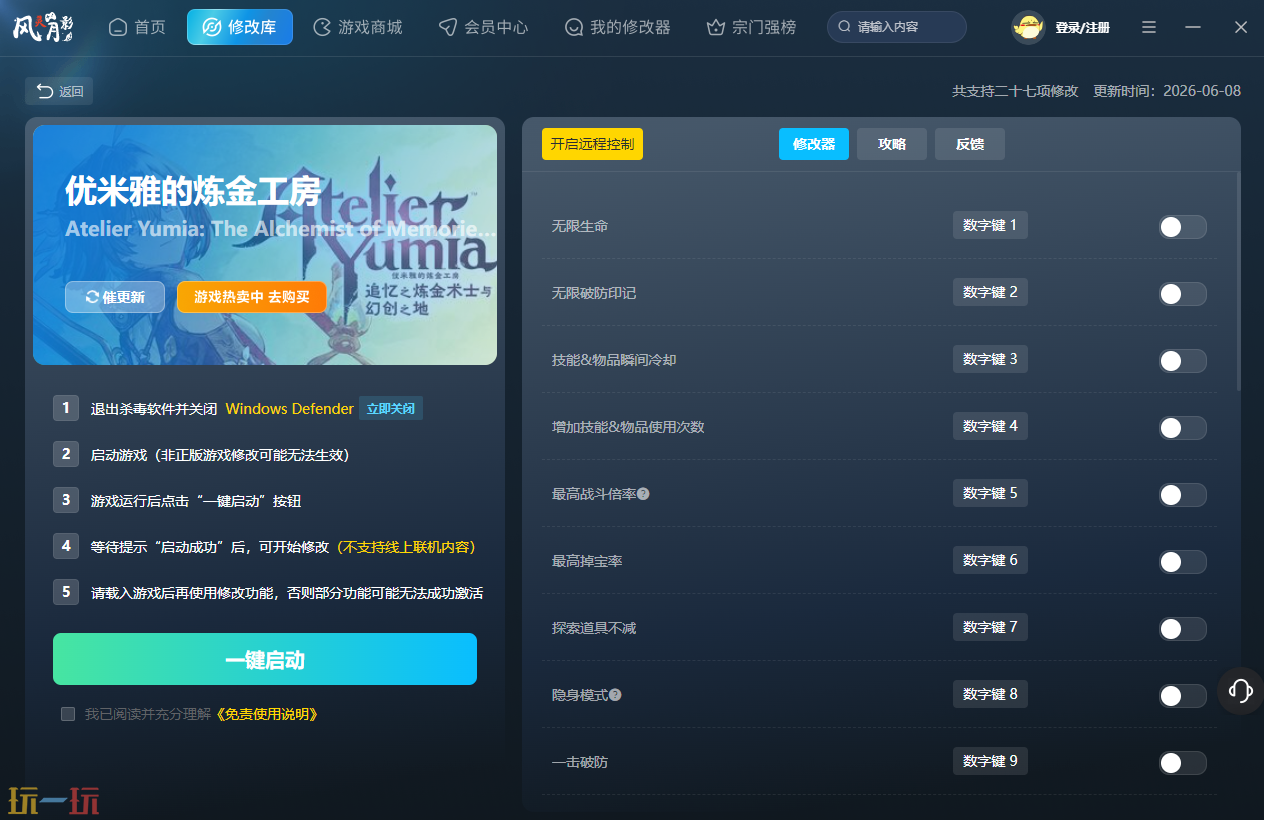Click the 无限生命 label
This screenshot has height=820, width=1264.
[580, 226]
